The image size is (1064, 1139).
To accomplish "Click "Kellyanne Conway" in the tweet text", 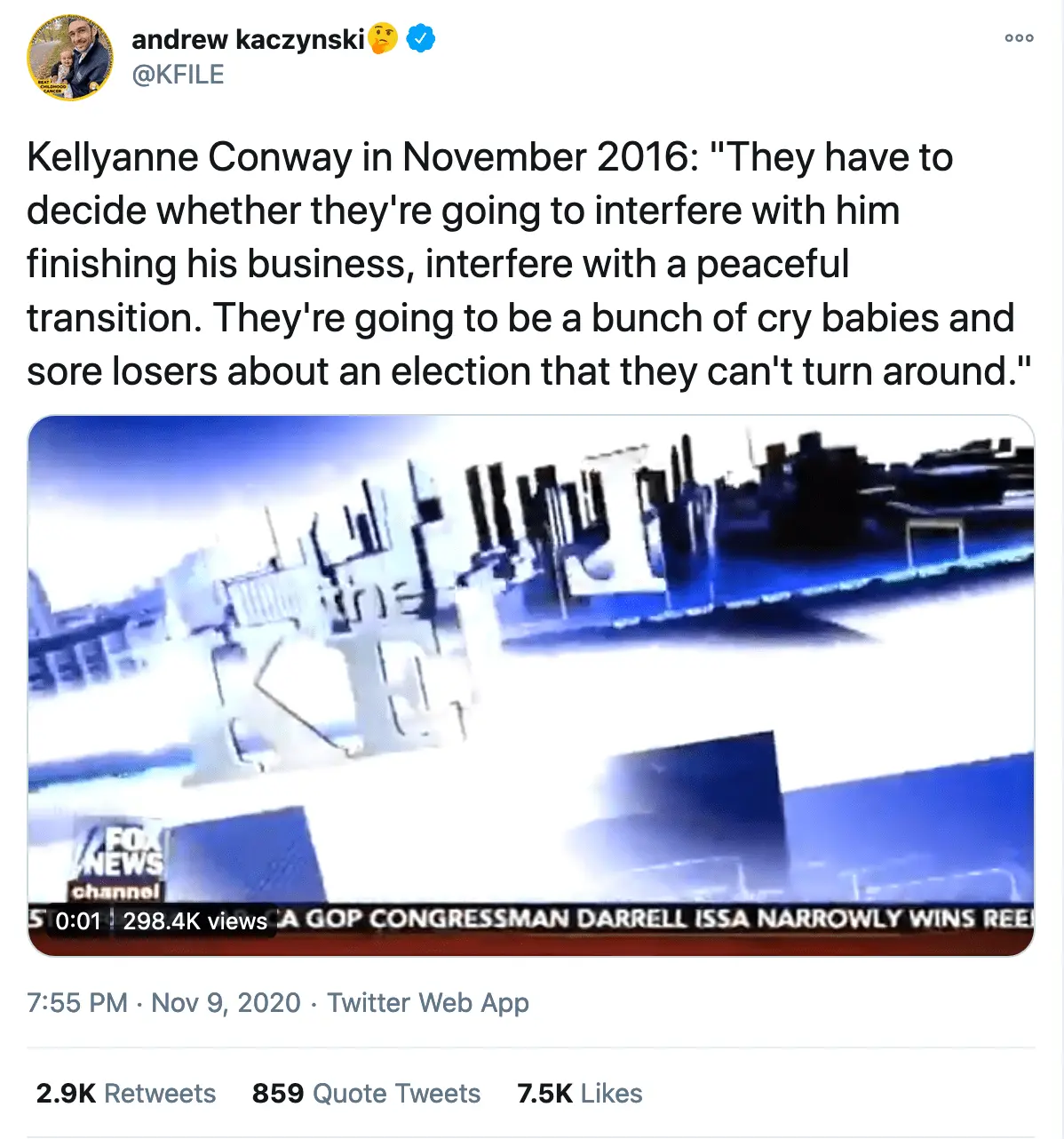I will (189, 158).
